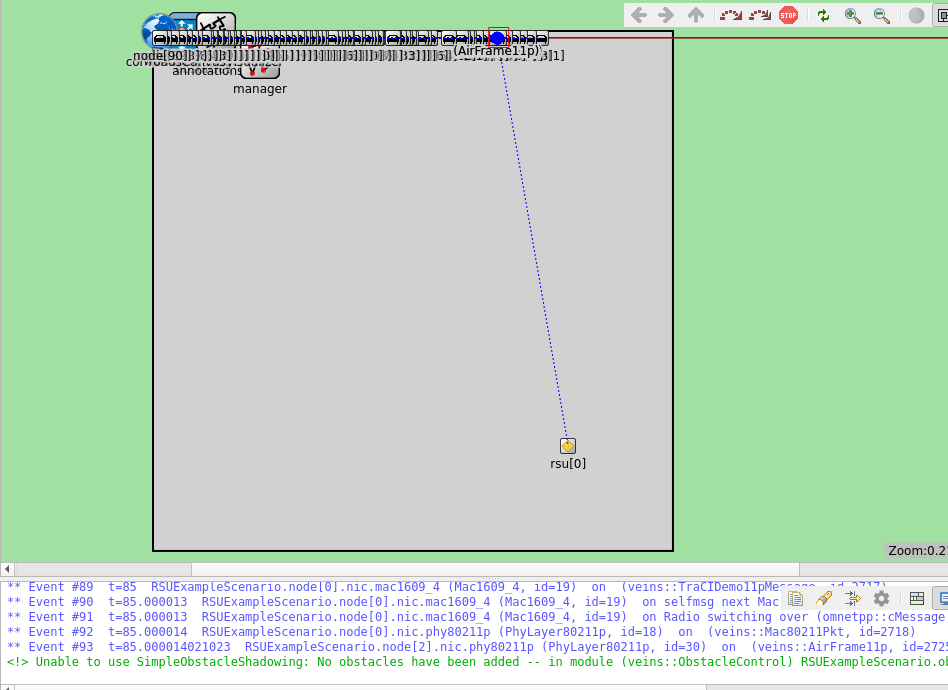The image size is (948, 690).
Task: Switch to log view monitor icon
Action: (943, 599)
